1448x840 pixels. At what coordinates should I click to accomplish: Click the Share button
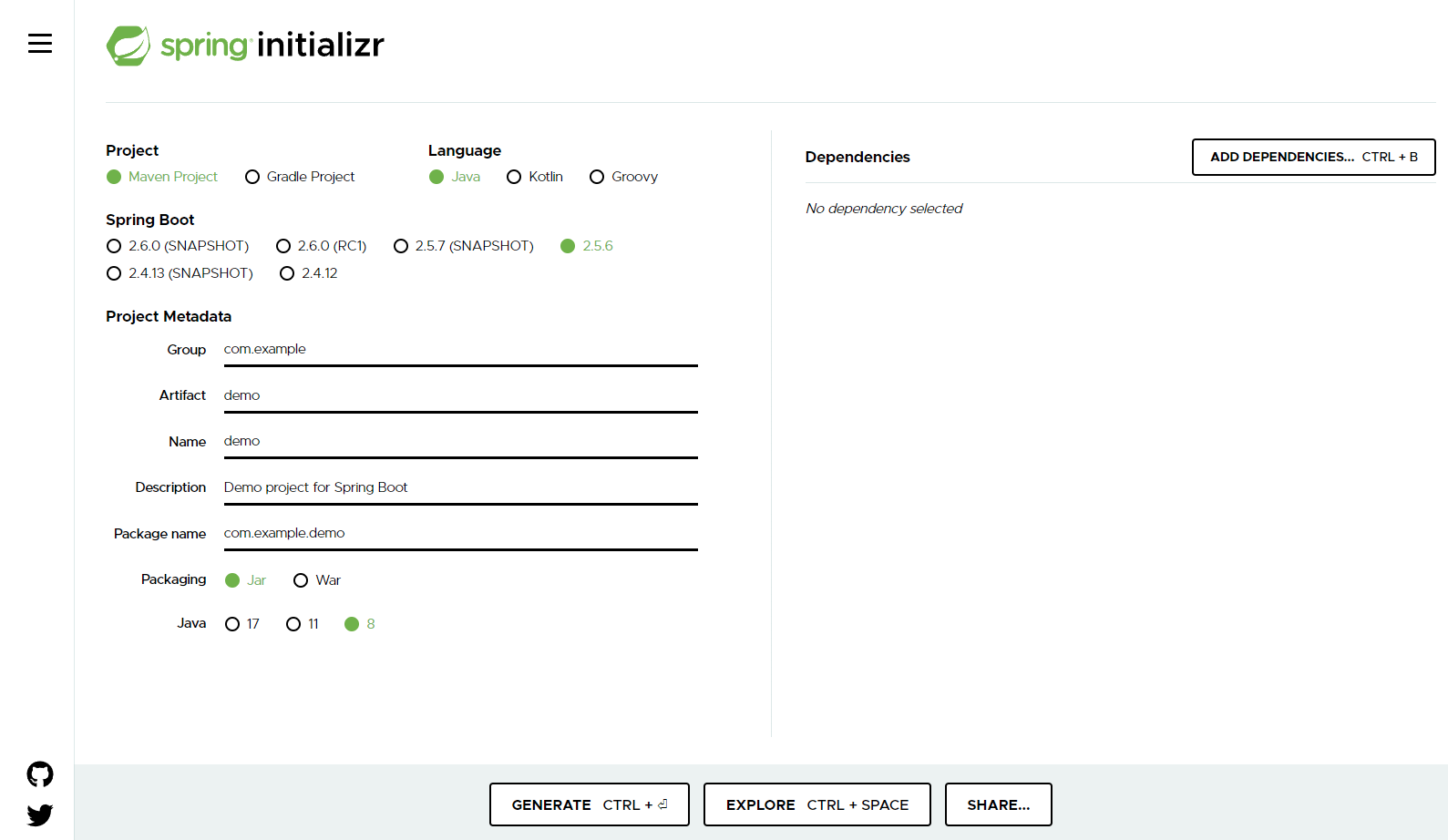click(999, 804)
